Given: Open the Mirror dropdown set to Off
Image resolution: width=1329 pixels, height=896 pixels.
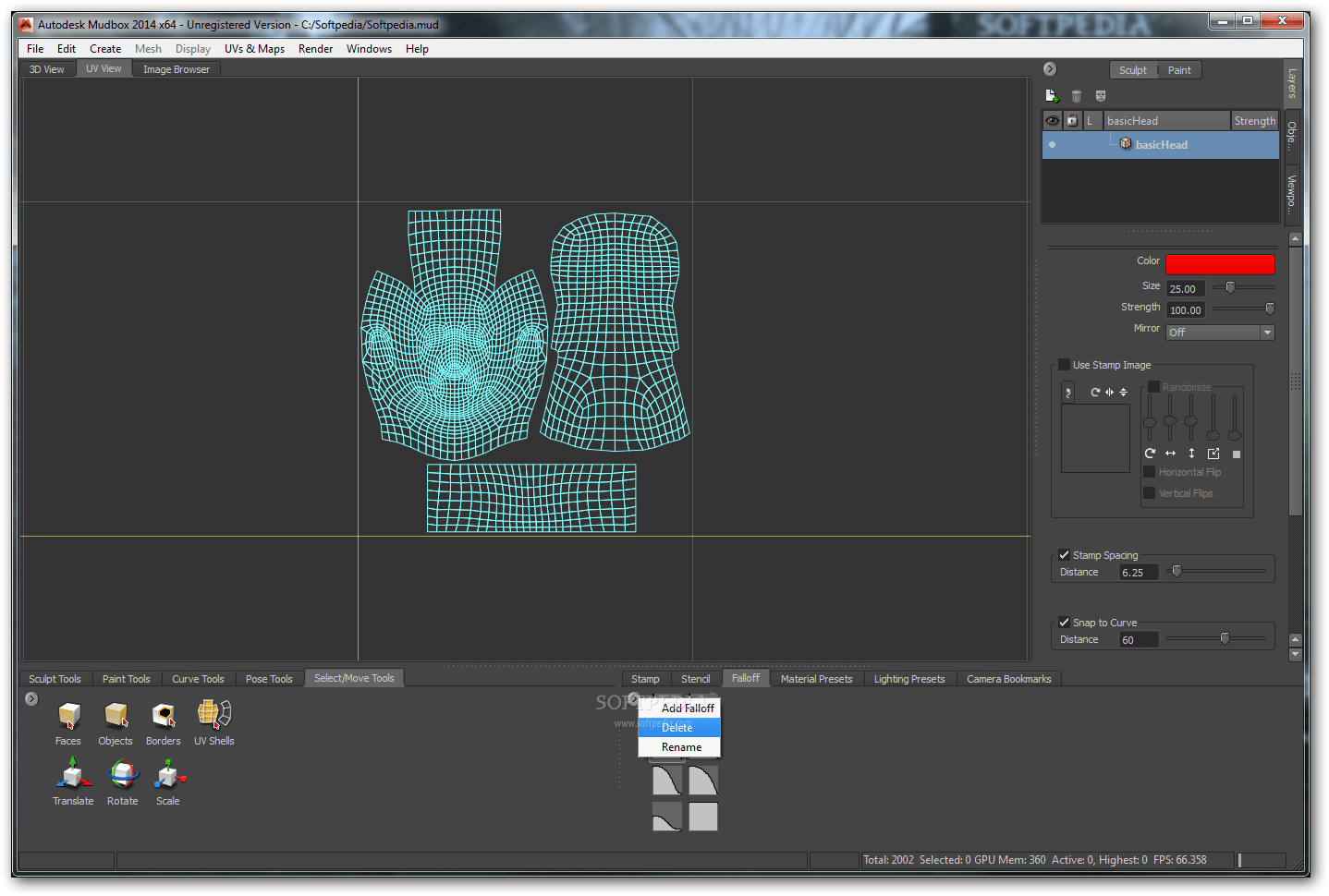Looking at the screenshot, I should coord(1220,333).
